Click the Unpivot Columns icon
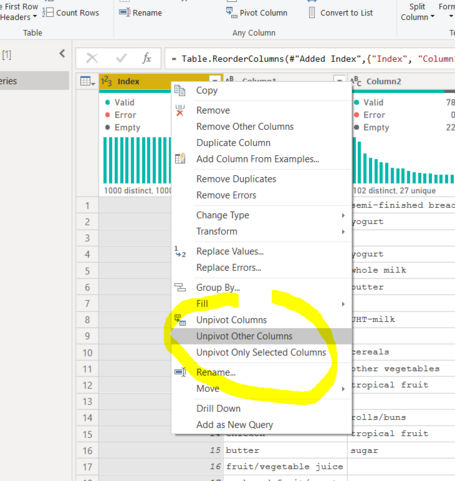This screenshot has width=455, height=481. [x=180, y=320]
